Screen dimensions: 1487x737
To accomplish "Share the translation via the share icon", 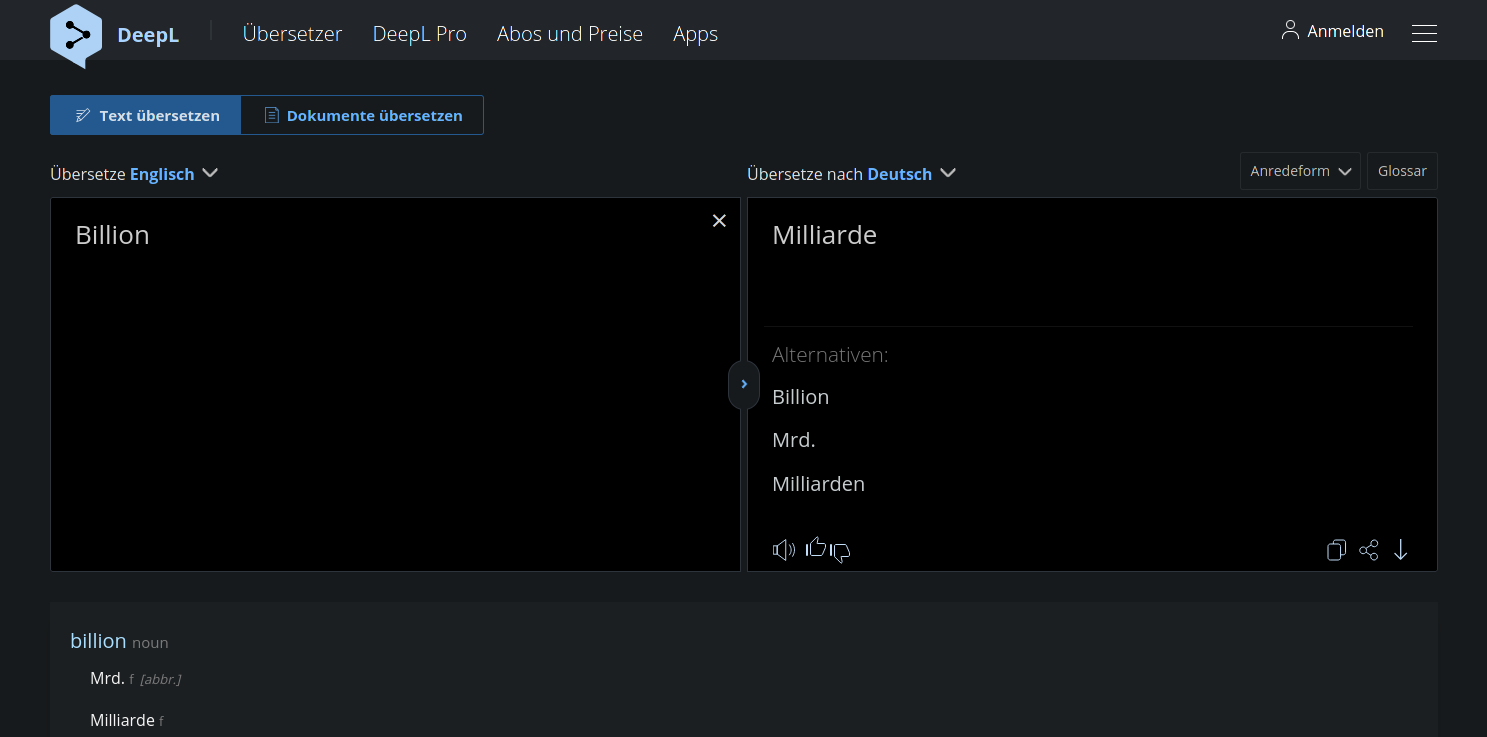I will 1369,550.
